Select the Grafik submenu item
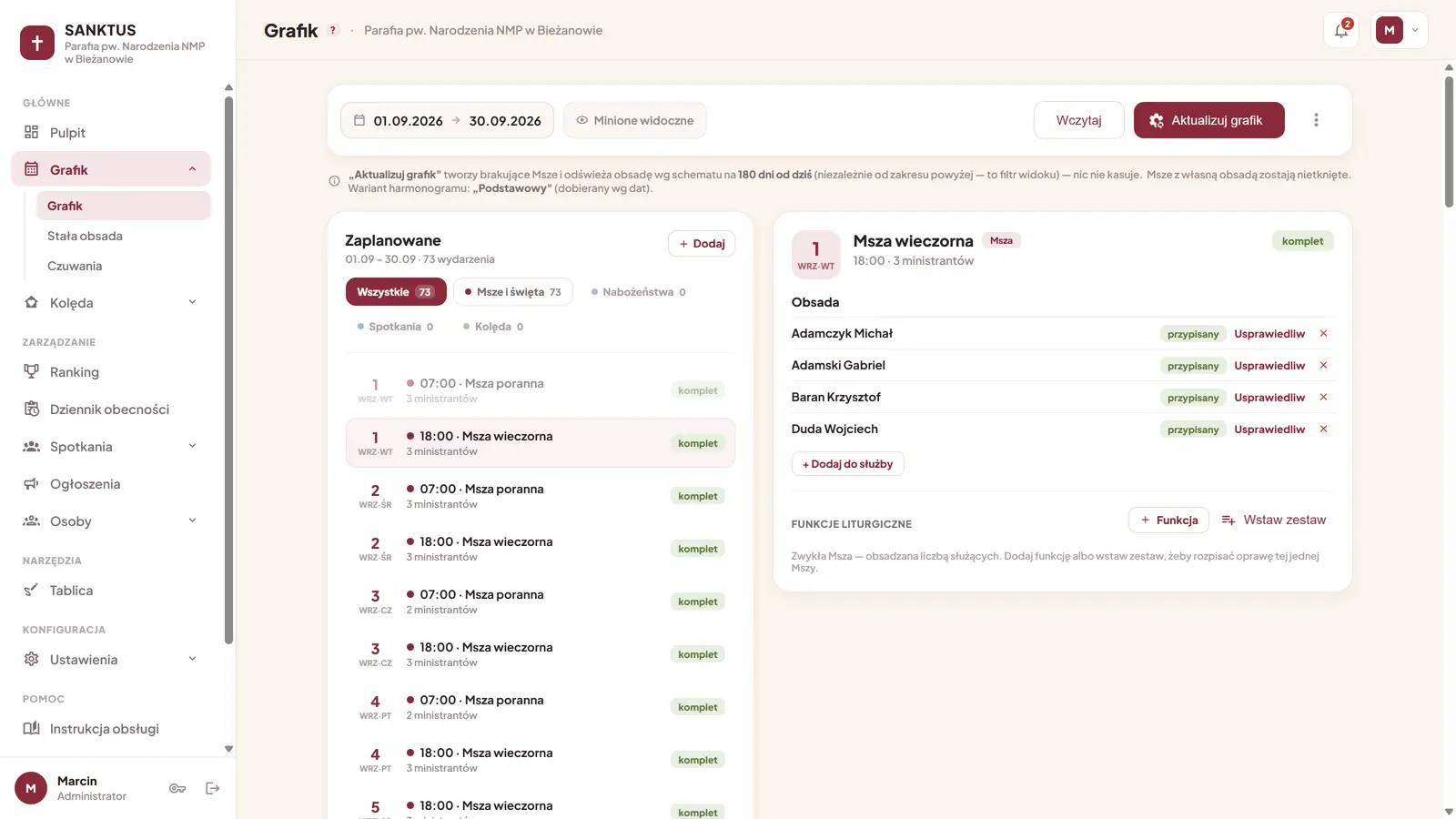The image size is (1456, 819). click(x=123, y=206)
